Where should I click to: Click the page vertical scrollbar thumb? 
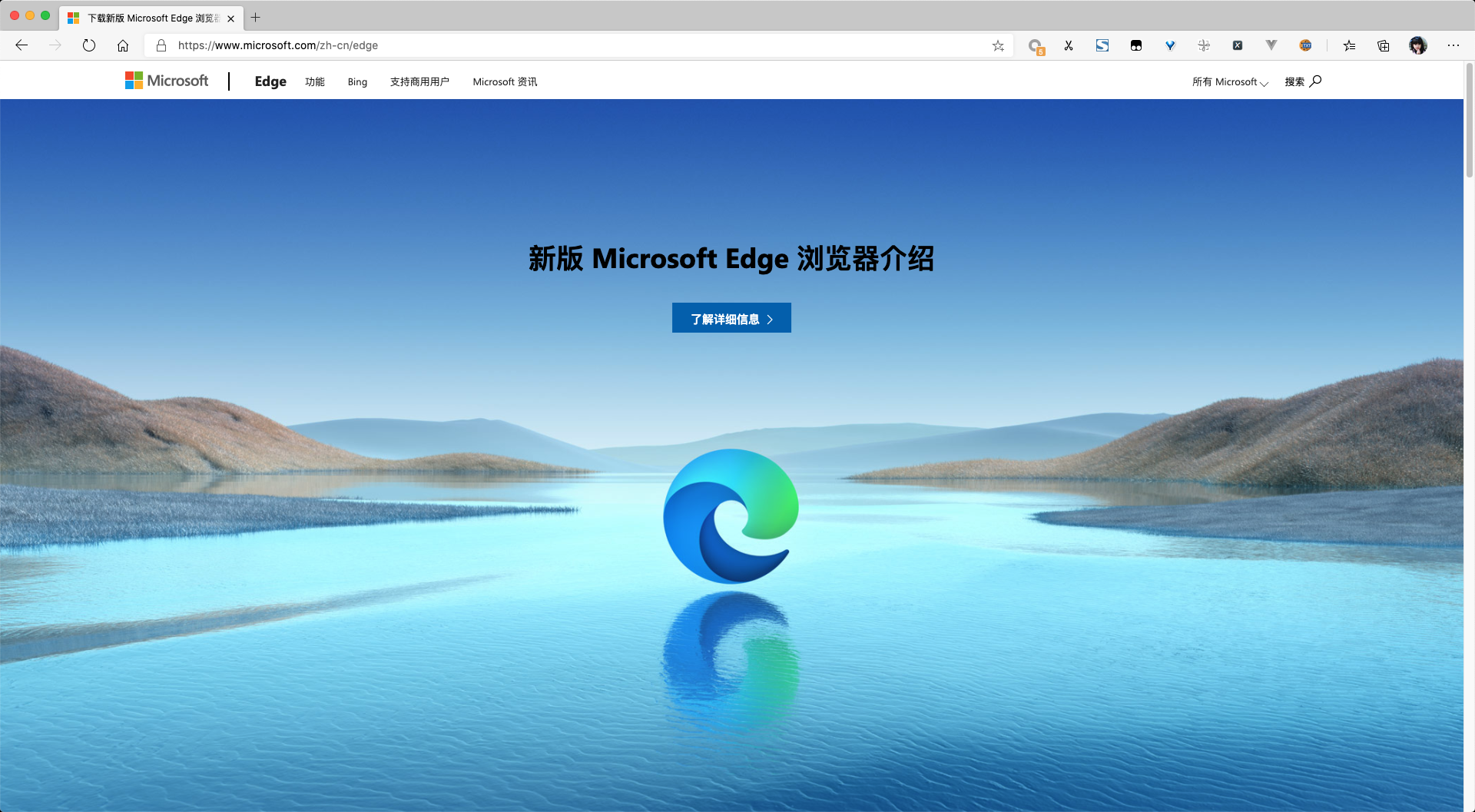point(1469,120)
